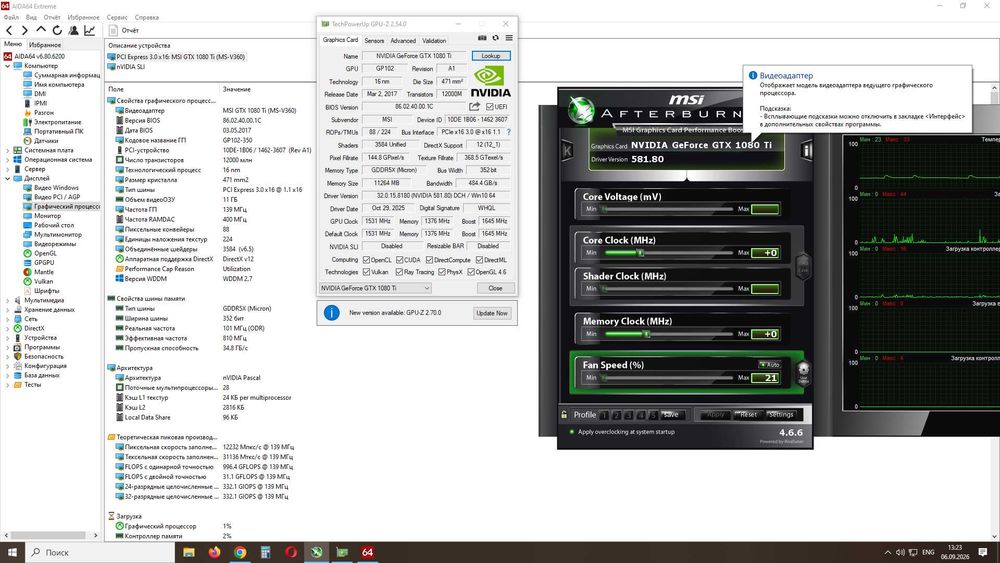Click the Отчёт report toolbar icon
This screenshot has width=1000, height=563.
click(x=114, y=30)
